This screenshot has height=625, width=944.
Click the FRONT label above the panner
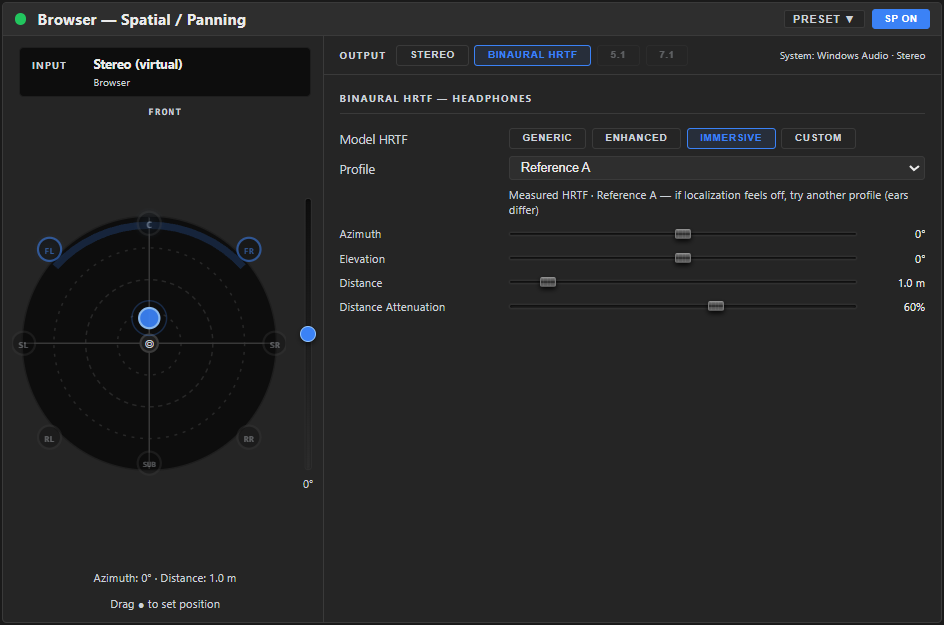165,112
